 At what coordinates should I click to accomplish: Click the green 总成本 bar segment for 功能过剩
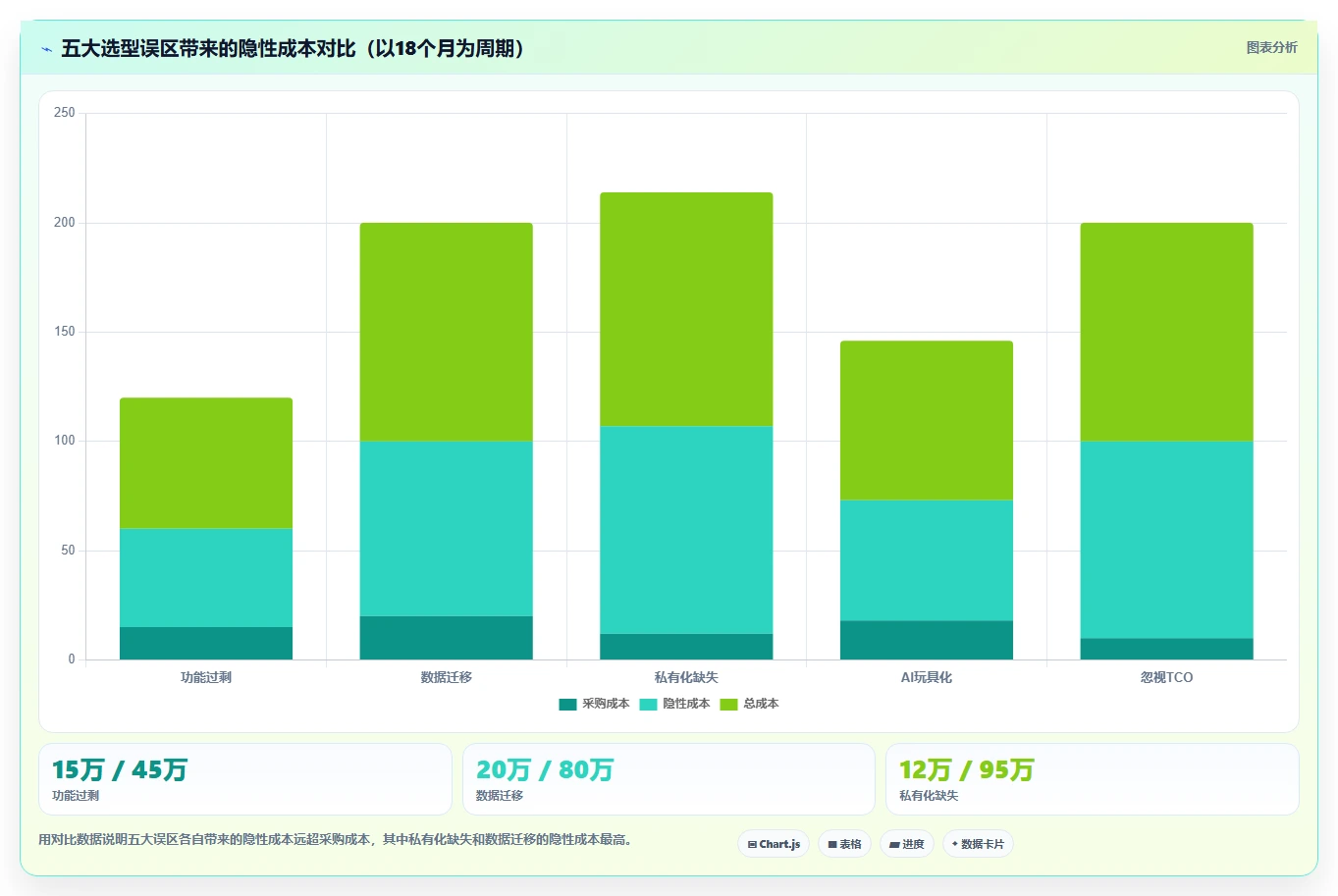206,463
